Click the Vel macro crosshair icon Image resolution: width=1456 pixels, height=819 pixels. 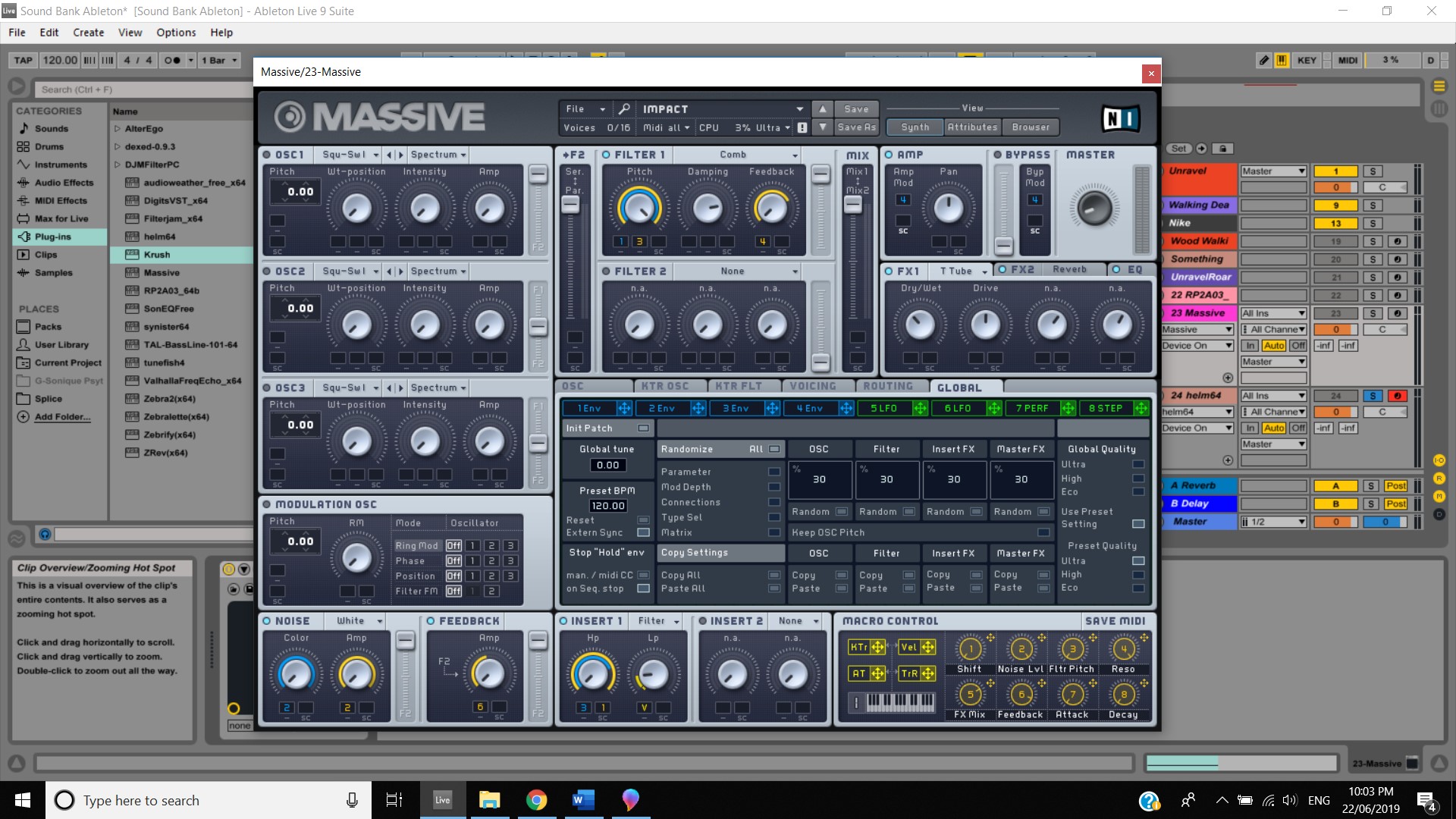coord(927,647)
